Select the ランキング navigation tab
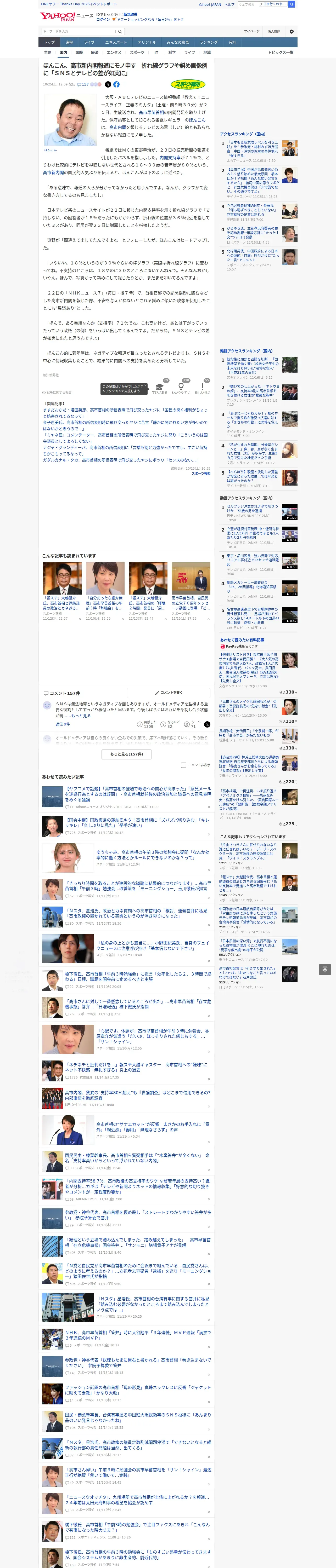Screen dimensions: 336x1568 click(209, 43)
